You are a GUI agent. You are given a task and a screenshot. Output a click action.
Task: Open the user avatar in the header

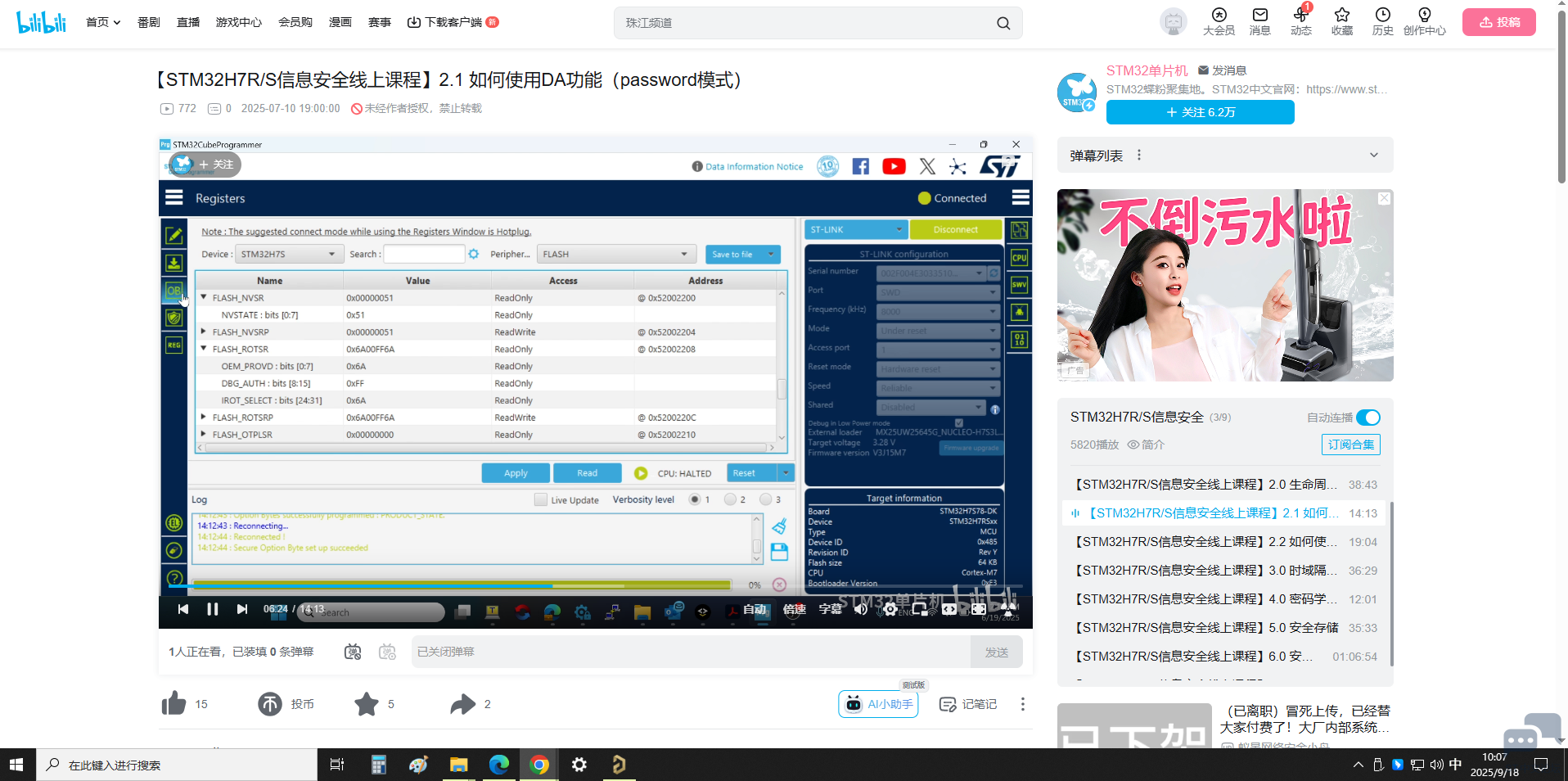pyautogui.click(x=1174, y=22)
